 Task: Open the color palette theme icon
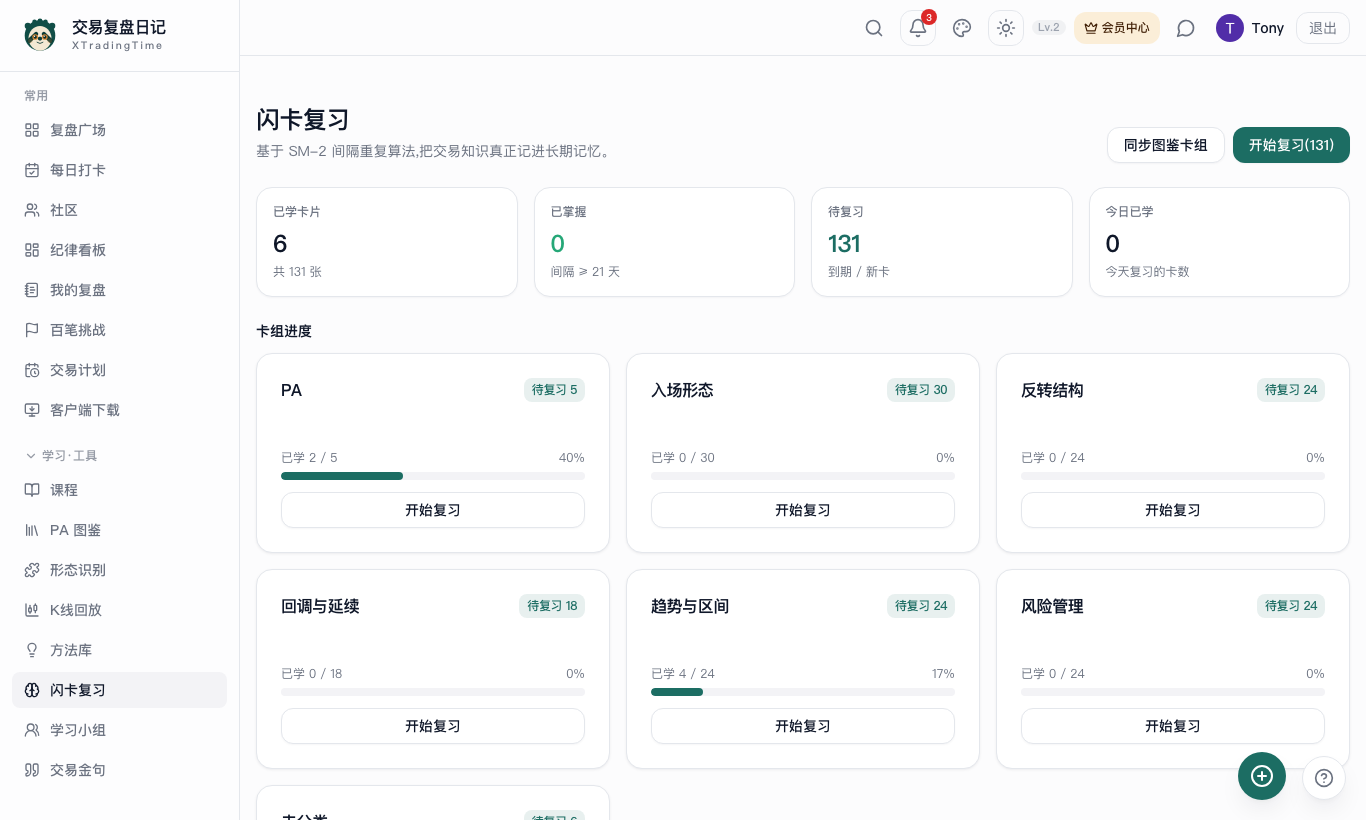962,28
